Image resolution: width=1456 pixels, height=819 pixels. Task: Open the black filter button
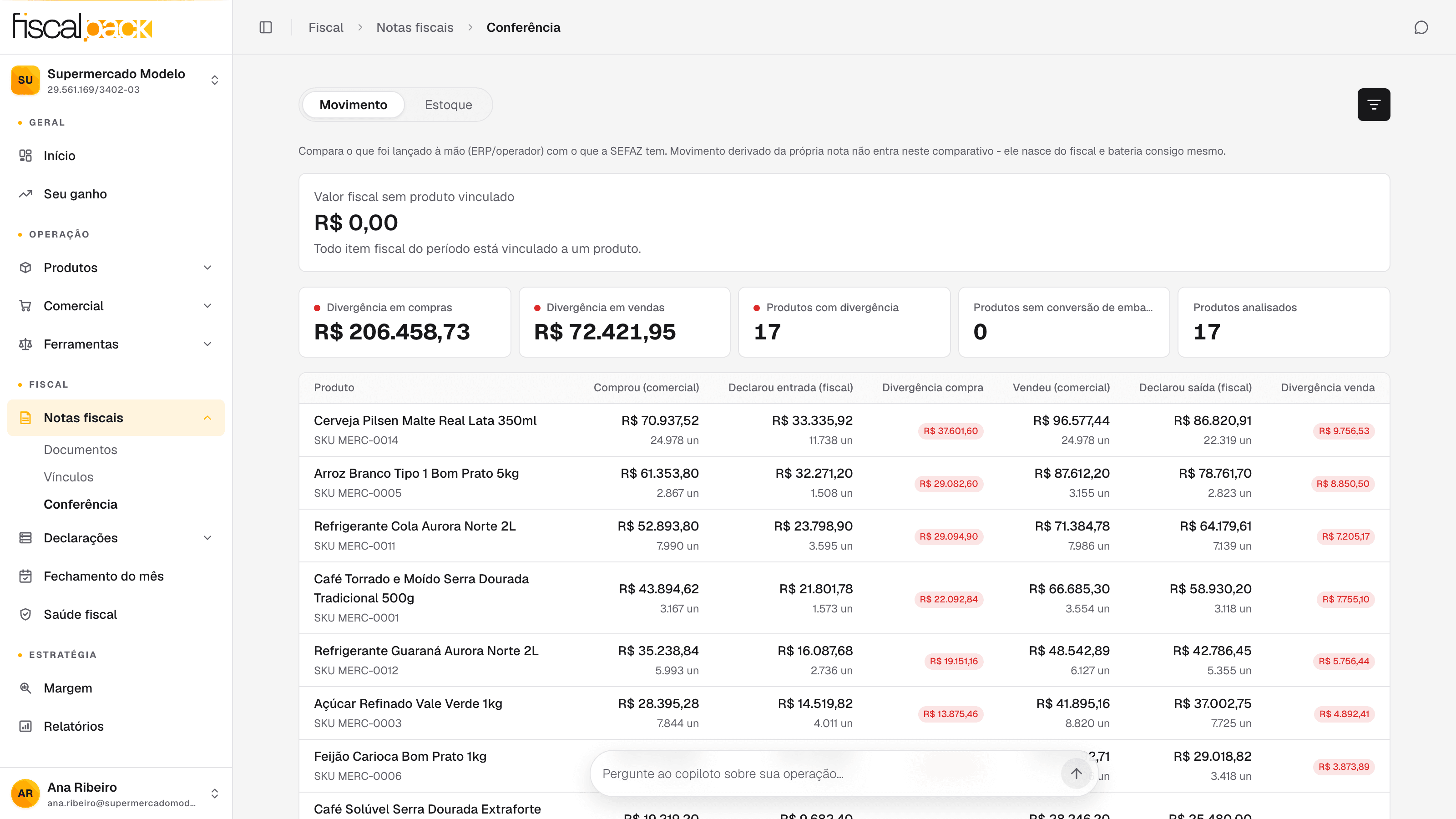click(1374, 105)
